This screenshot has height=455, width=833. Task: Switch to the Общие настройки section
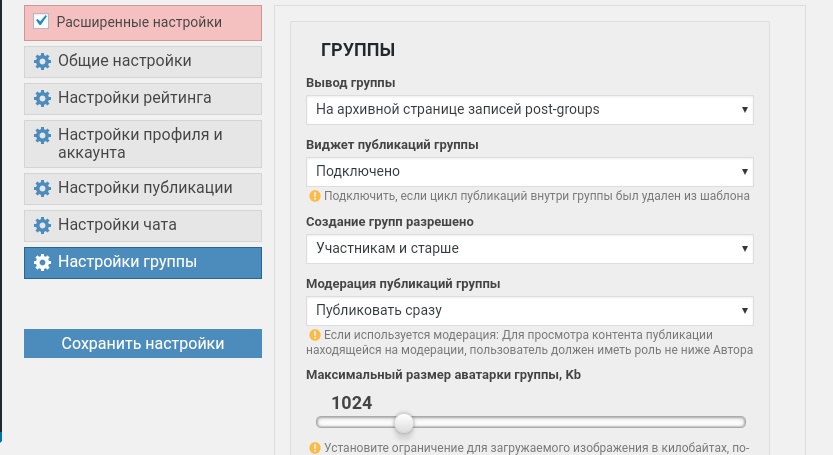point(143,62)
